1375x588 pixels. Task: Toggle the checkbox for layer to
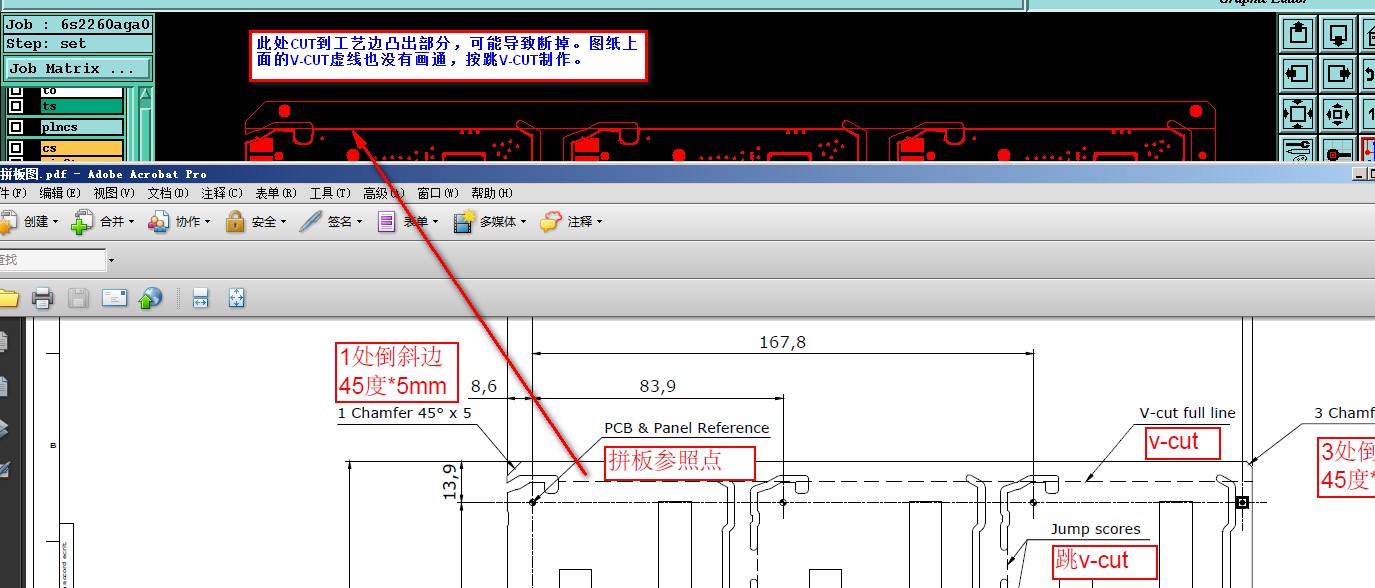click(15, 91)
